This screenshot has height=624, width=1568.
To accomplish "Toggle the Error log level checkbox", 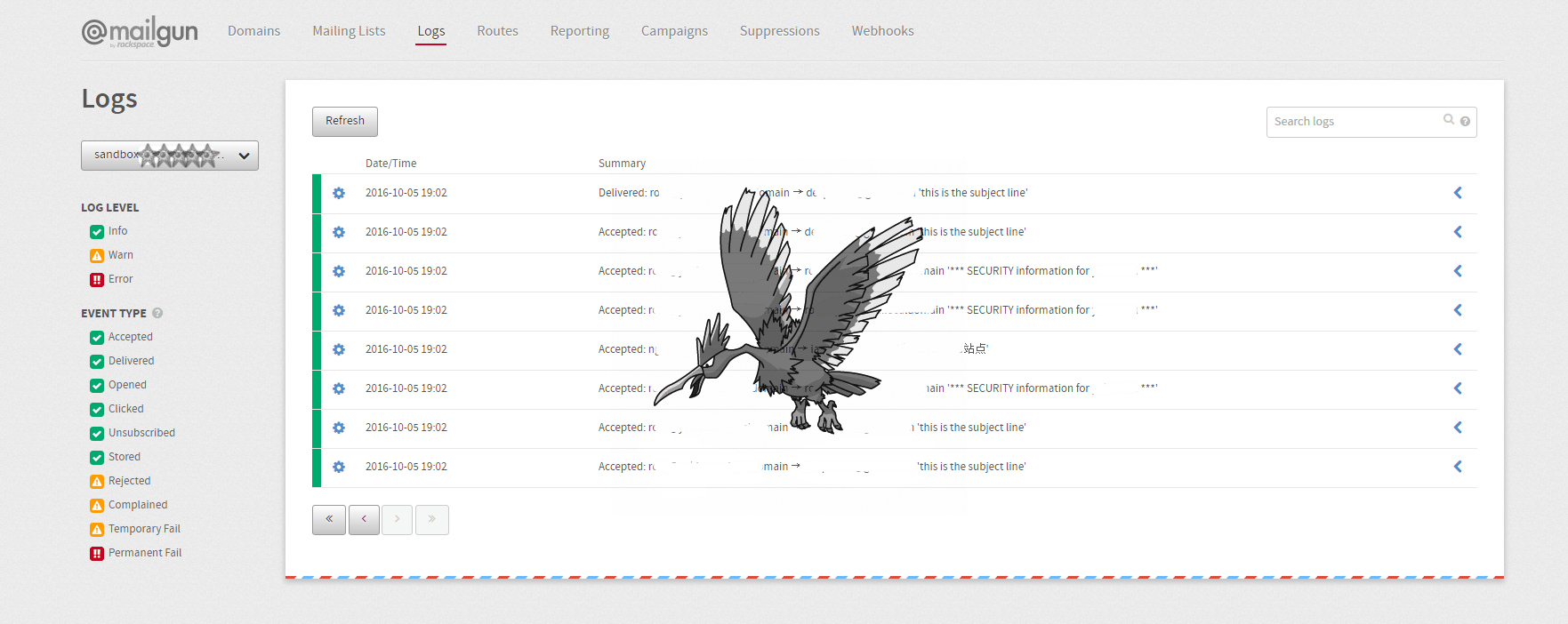I will 97,280.
